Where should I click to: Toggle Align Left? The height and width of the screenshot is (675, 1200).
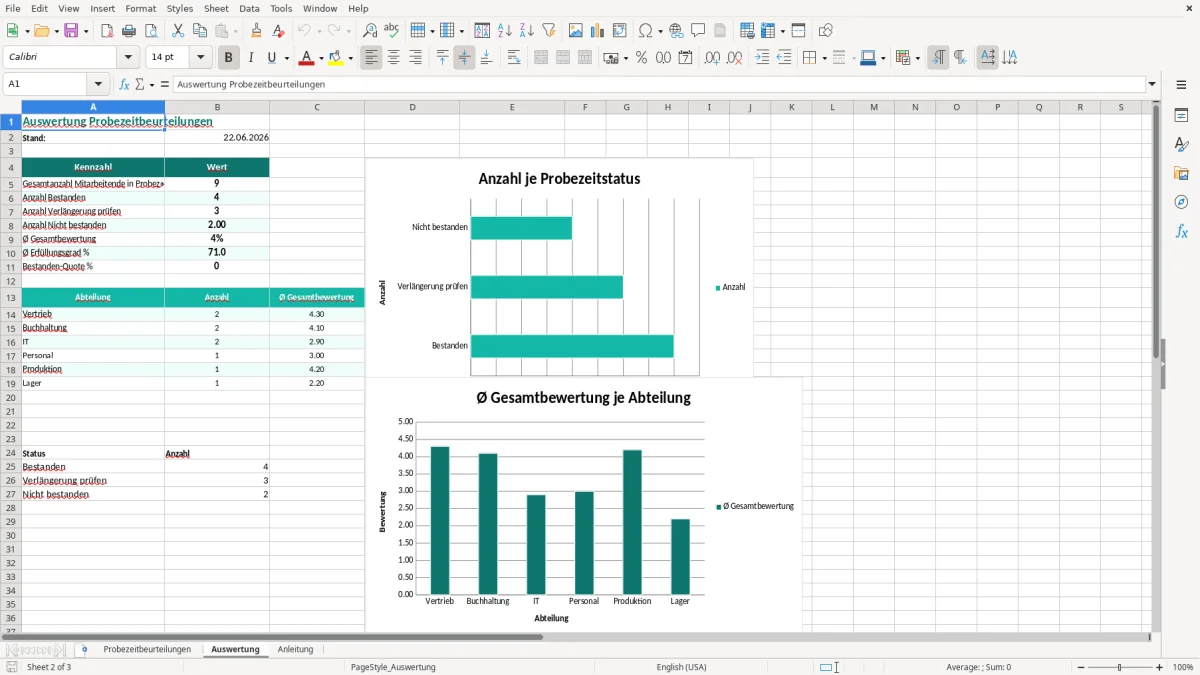click(372, 58)
